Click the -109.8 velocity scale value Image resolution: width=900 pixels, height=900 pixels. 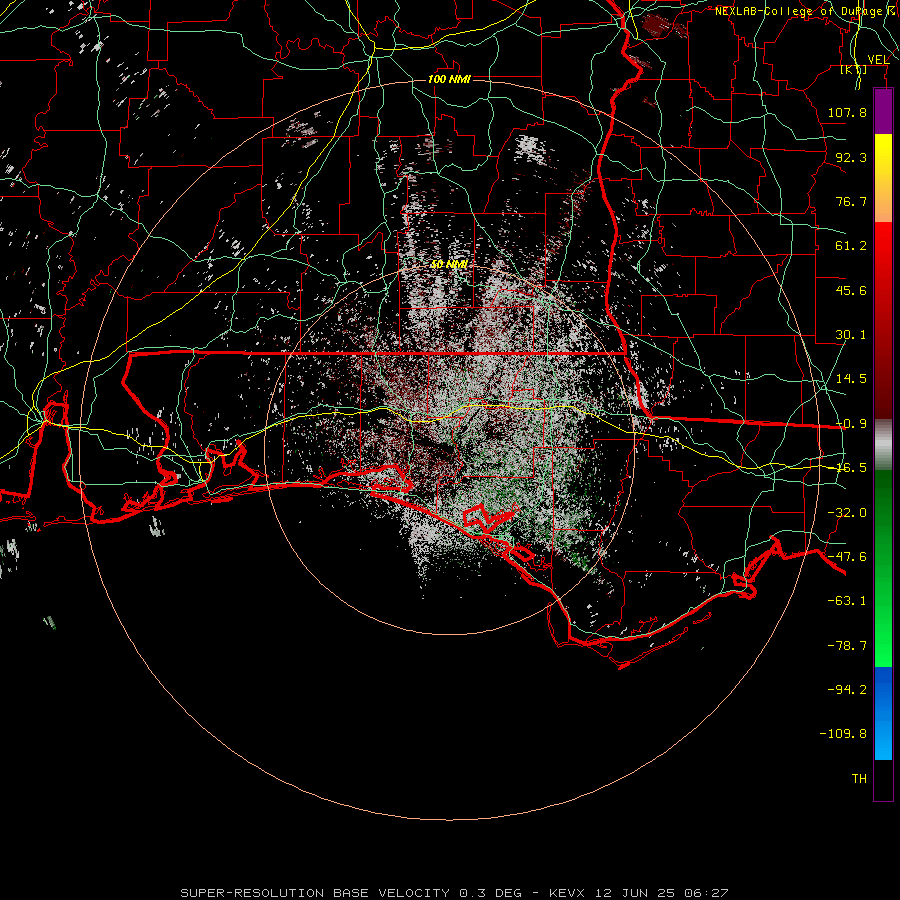[x=843, y=734]
